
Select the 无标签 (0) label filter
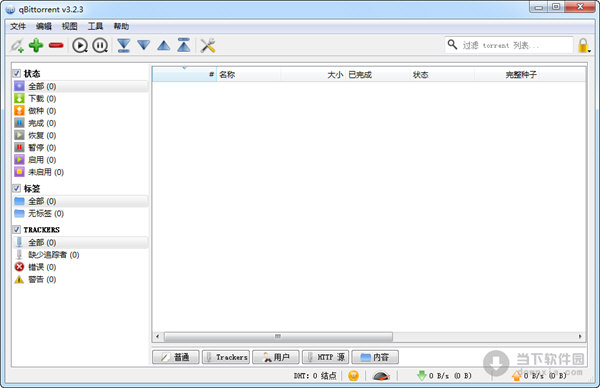[80, 214]
